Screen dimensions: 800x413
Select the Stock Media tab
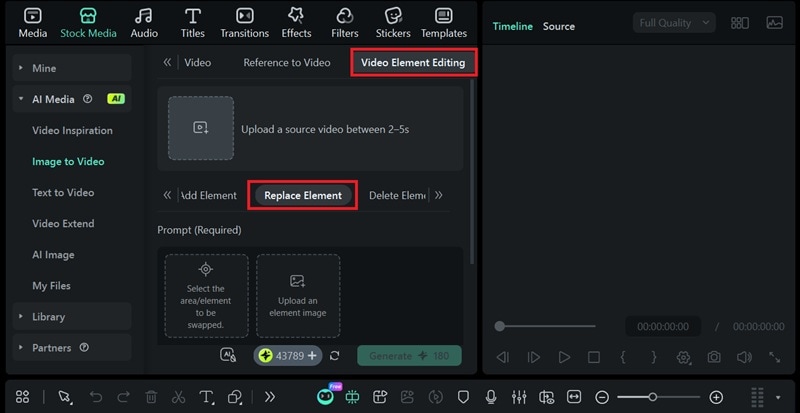(x=88, y=23)
